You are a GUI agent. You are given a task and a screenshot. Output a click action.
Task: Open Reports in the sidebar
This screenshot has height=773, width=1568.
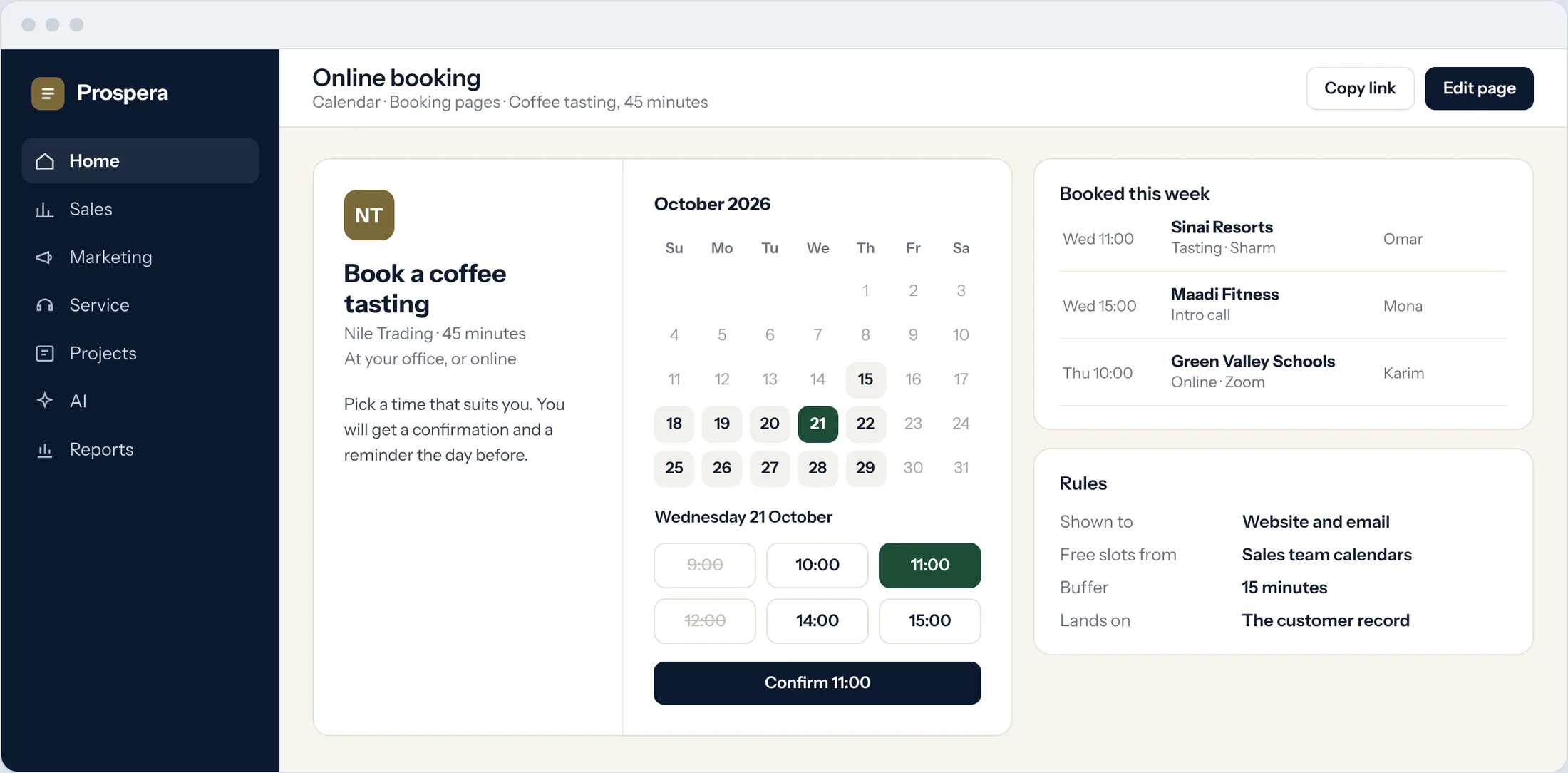(140, 449)
